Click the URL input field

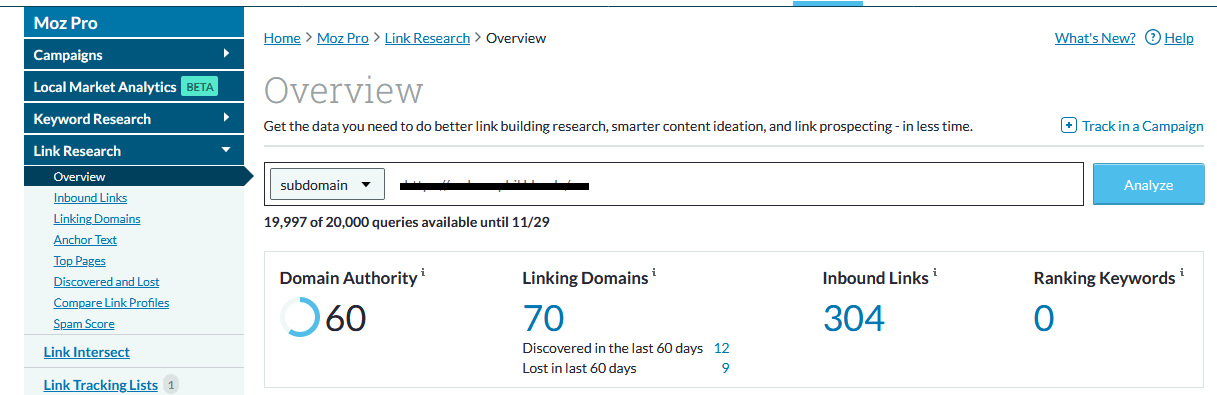coord(734,185)
